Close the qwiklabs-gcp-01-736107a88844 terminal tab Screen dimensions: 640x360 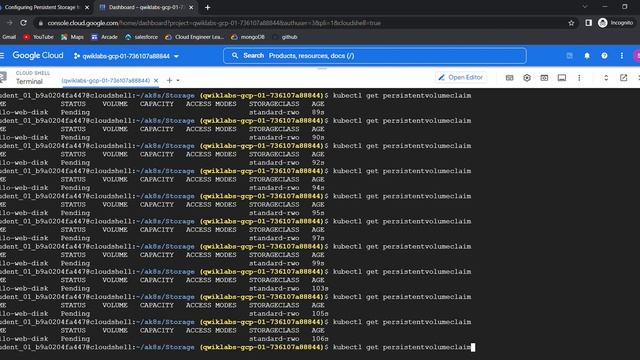click(x=156, y=81)
